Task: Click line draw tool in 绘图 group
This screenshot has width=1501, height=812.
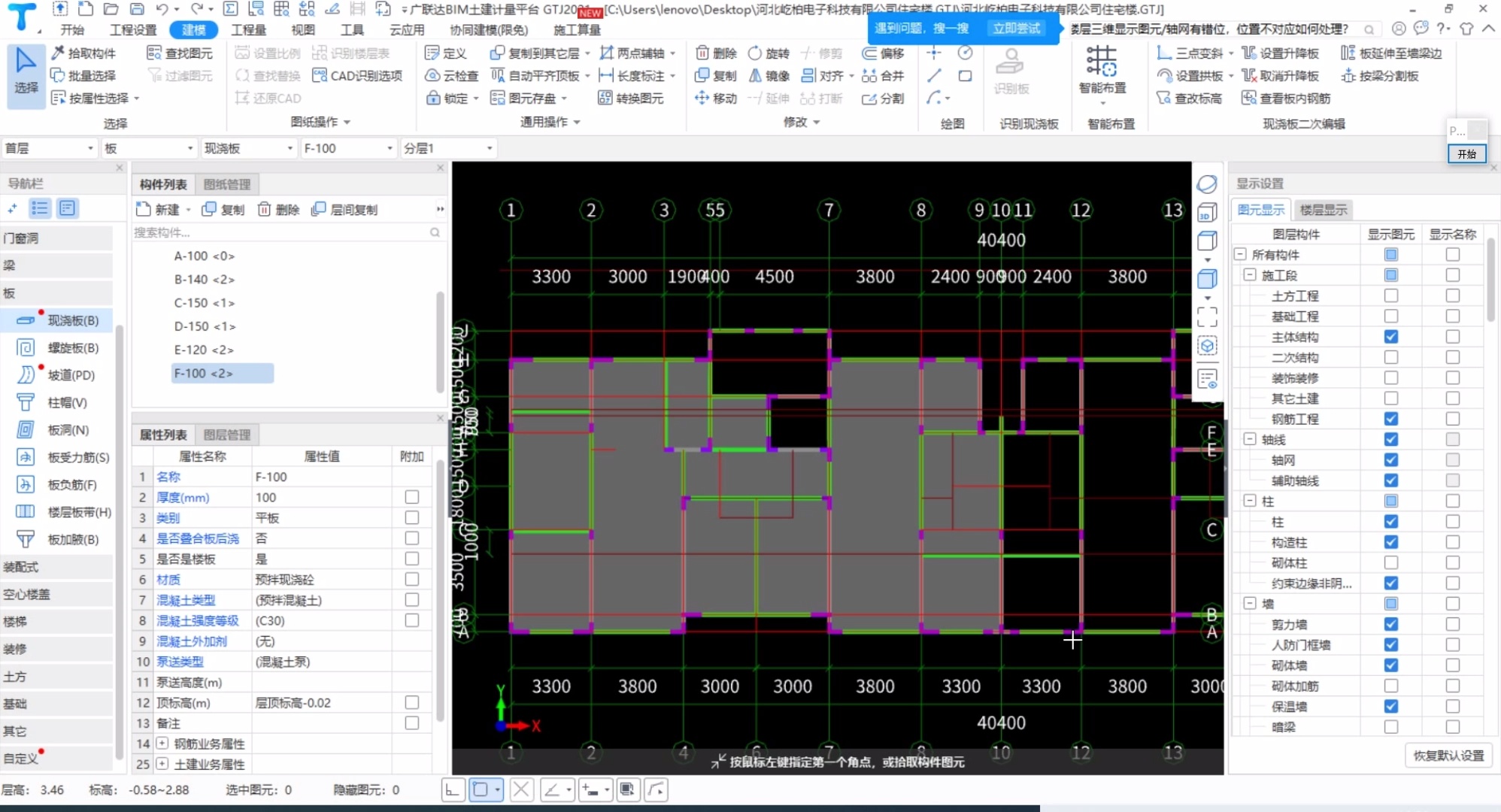Action: coord(934,76)
